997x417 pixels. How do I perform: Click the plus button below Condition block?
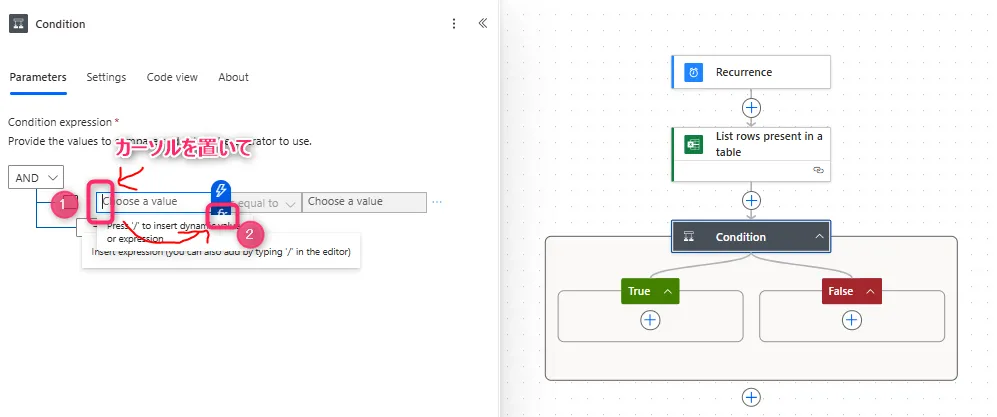pos(751,397)
